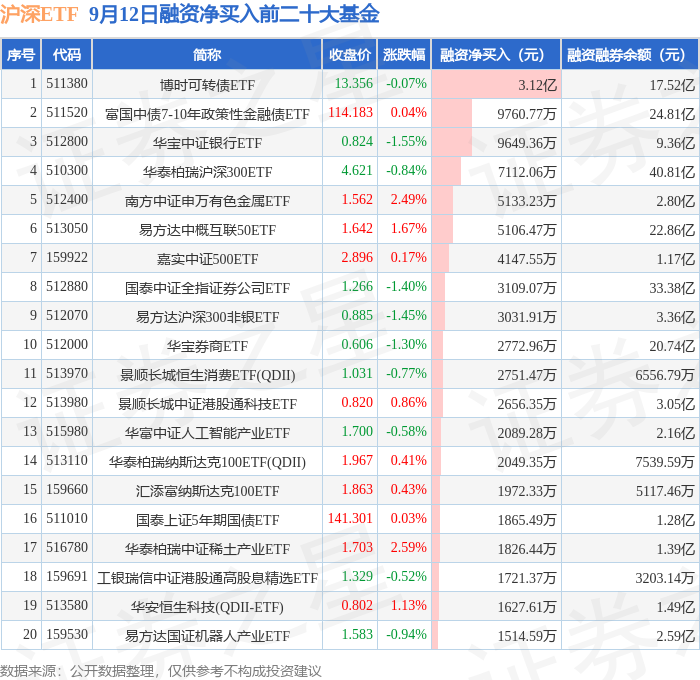Click the 涨跌幅 column header
The image size is (700, 680).
pos(404,55)
